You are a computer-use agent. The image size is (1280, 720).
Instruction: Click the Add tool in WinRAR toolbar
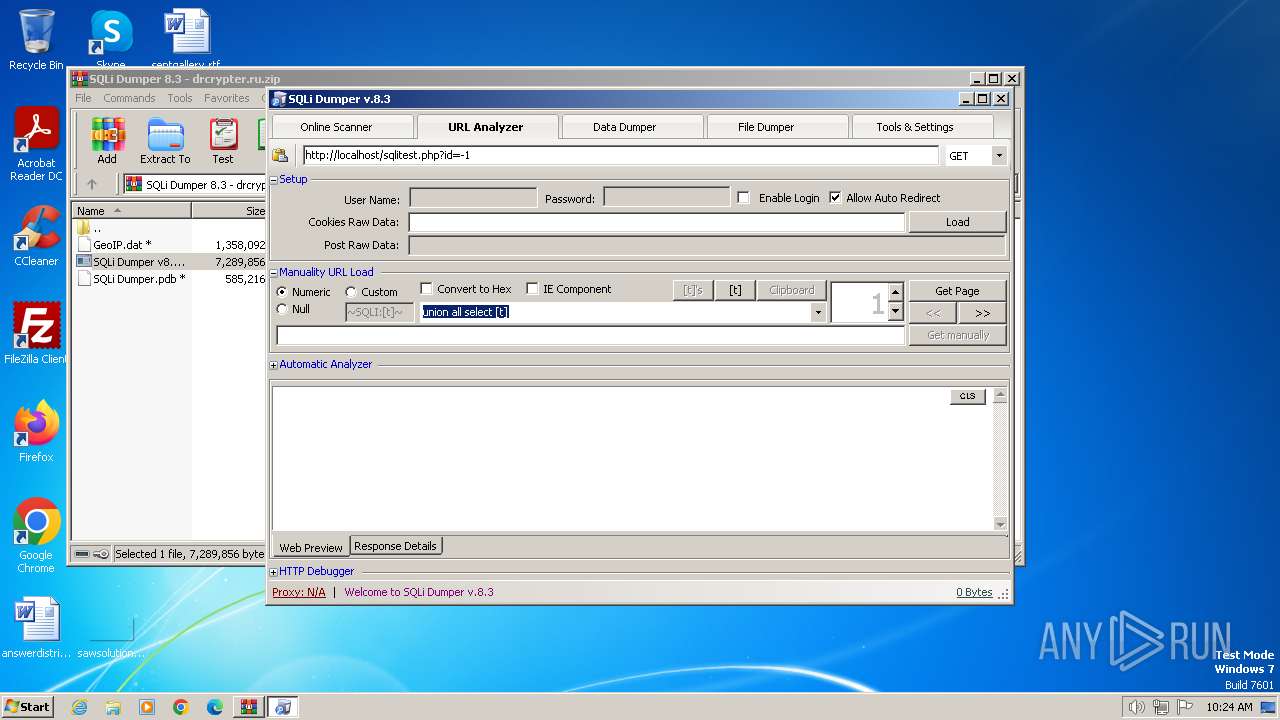[x=107, y=141]
